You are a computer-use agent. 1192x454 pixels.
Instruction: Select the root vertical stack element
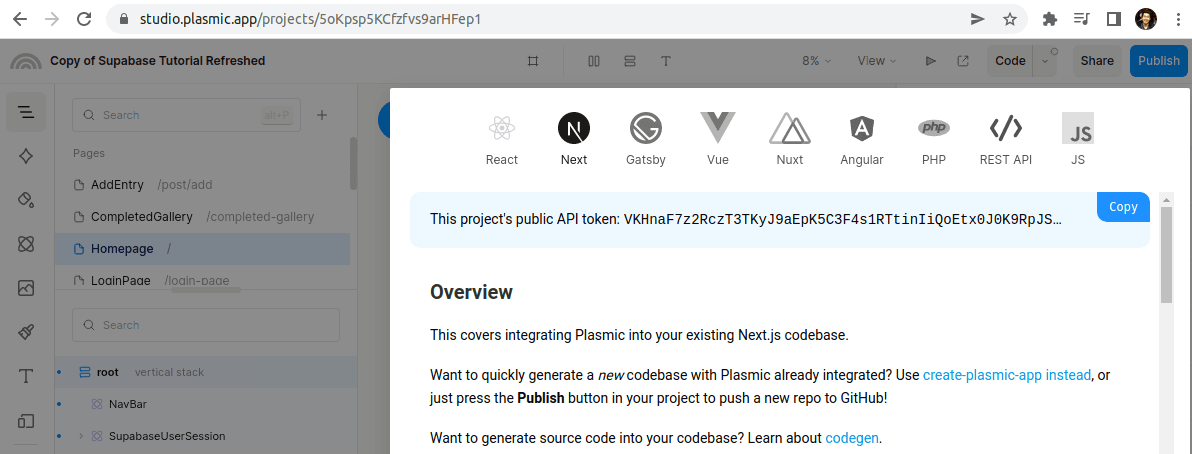click(205, 372)
